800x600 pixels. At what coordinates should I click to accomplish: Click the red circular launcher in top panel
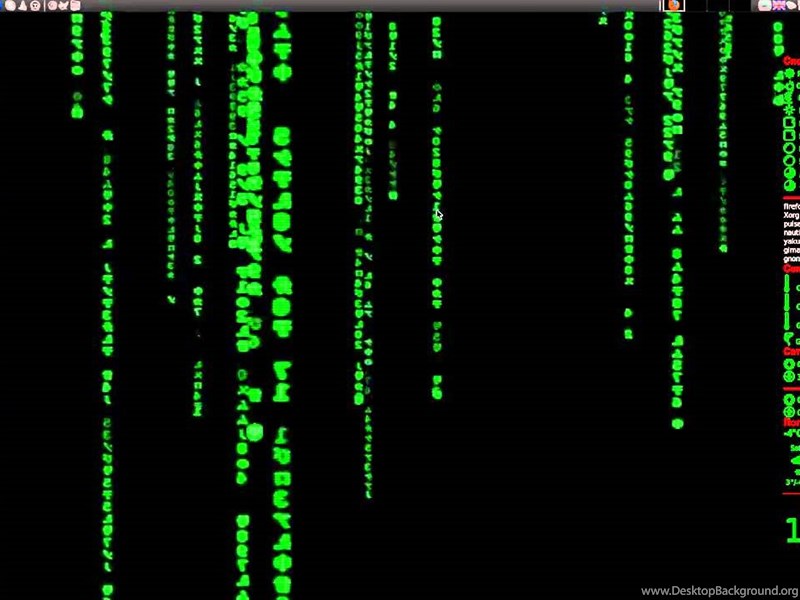(52, 5)
